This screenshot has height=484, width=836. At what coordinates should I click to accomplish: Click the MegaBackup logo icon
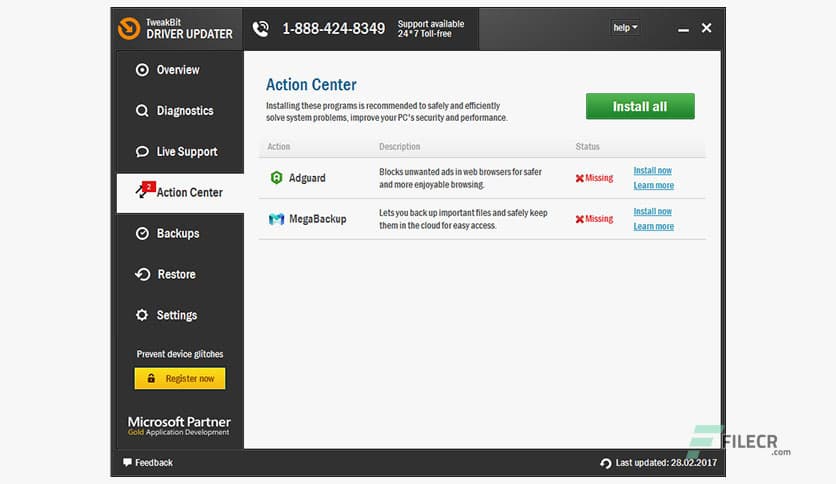click(276, 219)
